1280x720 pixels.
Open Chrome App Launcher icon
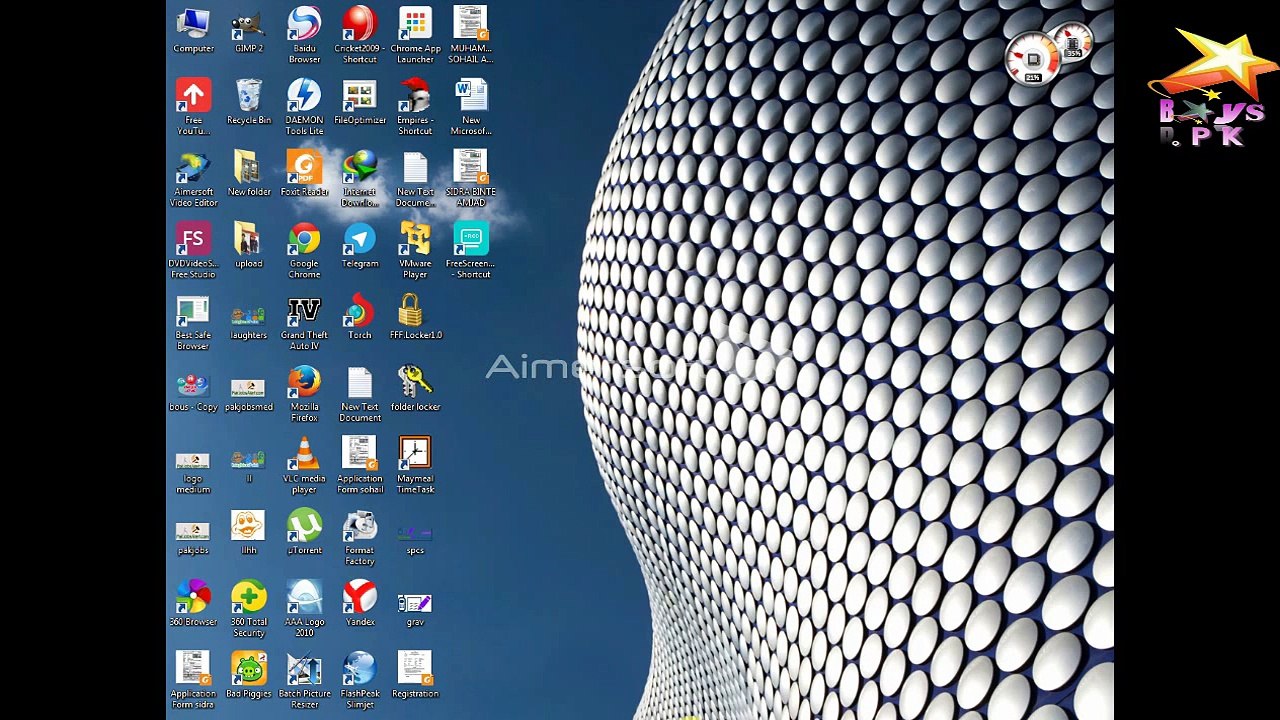[x=415, y=35]
